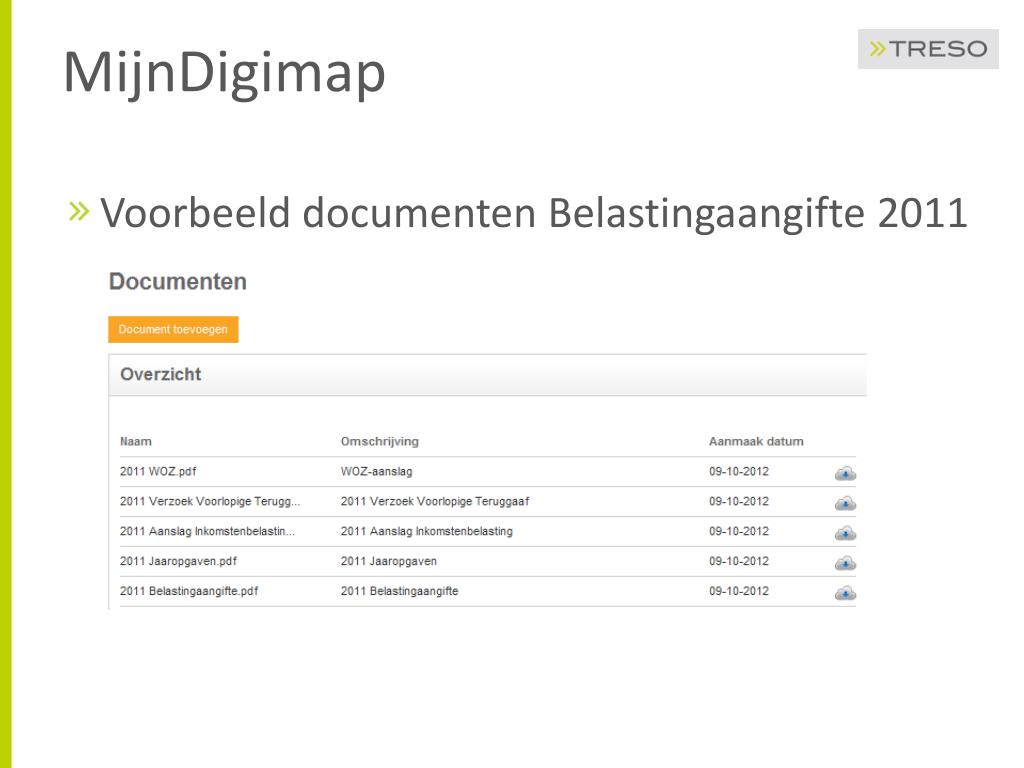Select the 2011 Jaaropgaven description cell
The image size is (1024, 768).
[x=389, y=562]
